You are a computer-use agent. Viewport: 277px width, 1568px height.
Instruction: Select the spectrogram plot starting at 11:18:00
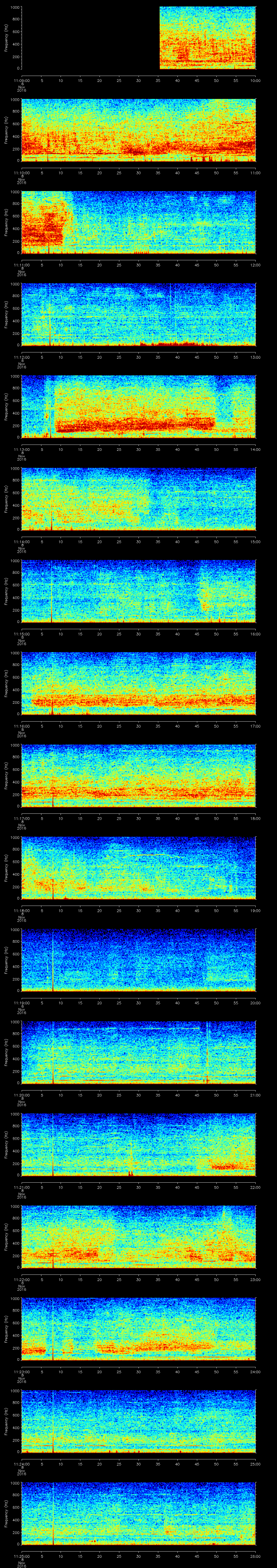coord(138,868)
